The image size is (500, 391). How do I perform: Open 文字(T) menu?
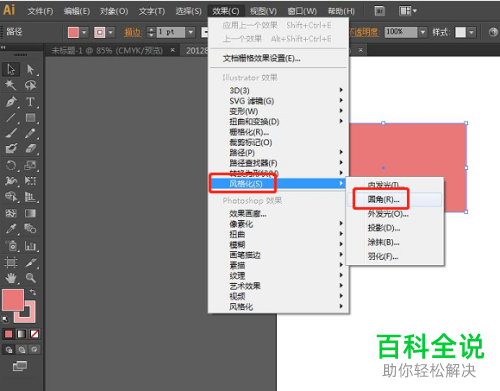coord(152,11)
